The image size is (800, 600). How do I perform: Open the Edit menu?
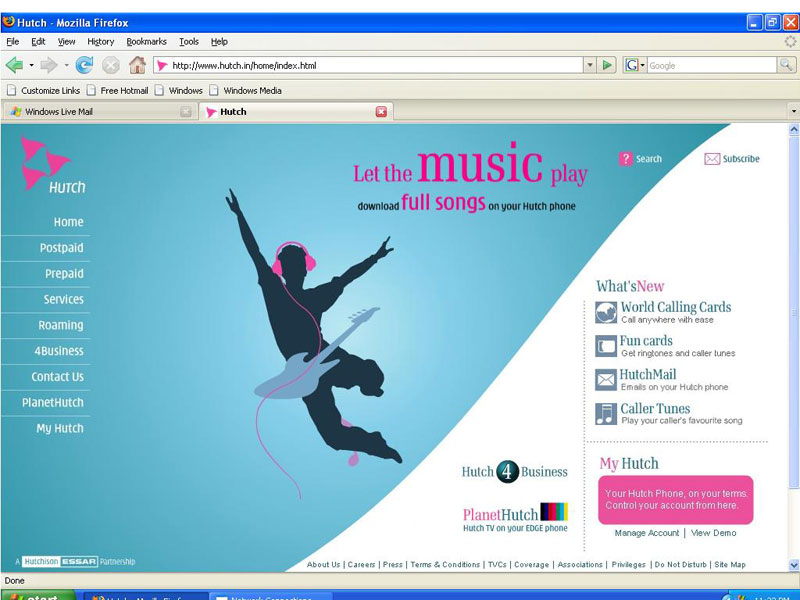pos(38,41)
